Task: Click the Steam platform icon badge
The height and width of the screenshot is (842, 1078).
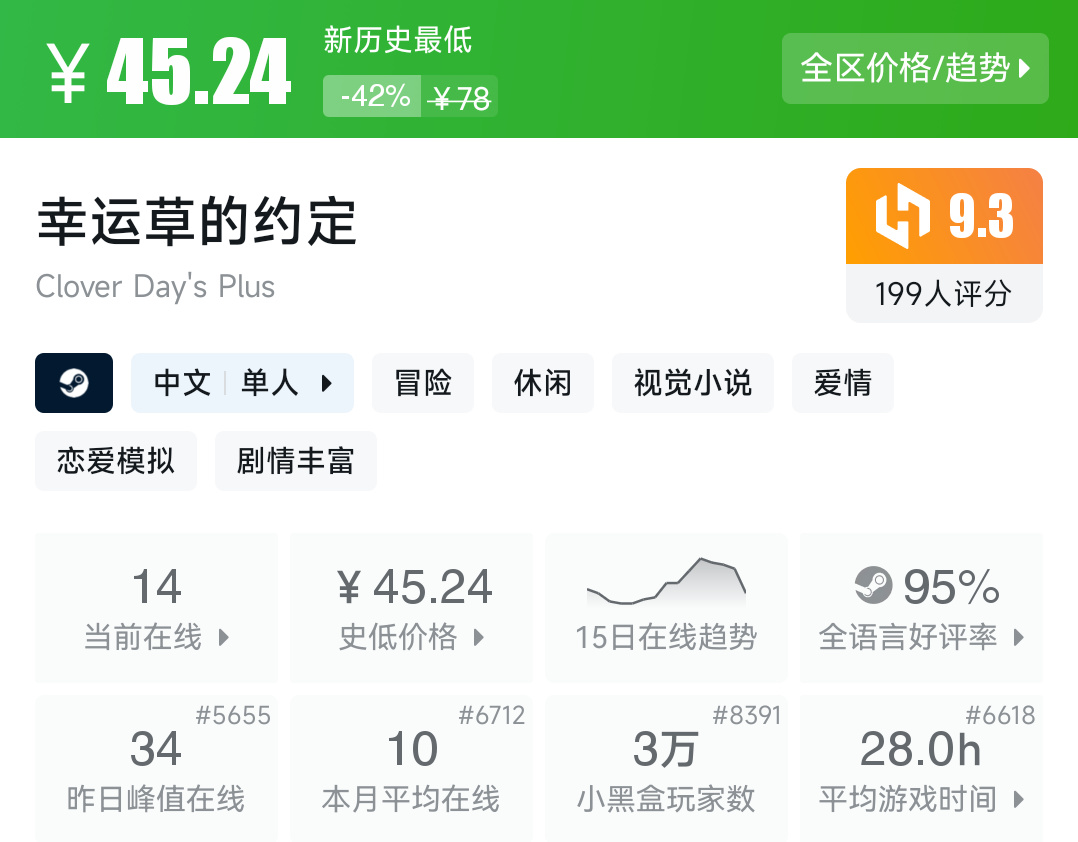Action: pos(74,383)
